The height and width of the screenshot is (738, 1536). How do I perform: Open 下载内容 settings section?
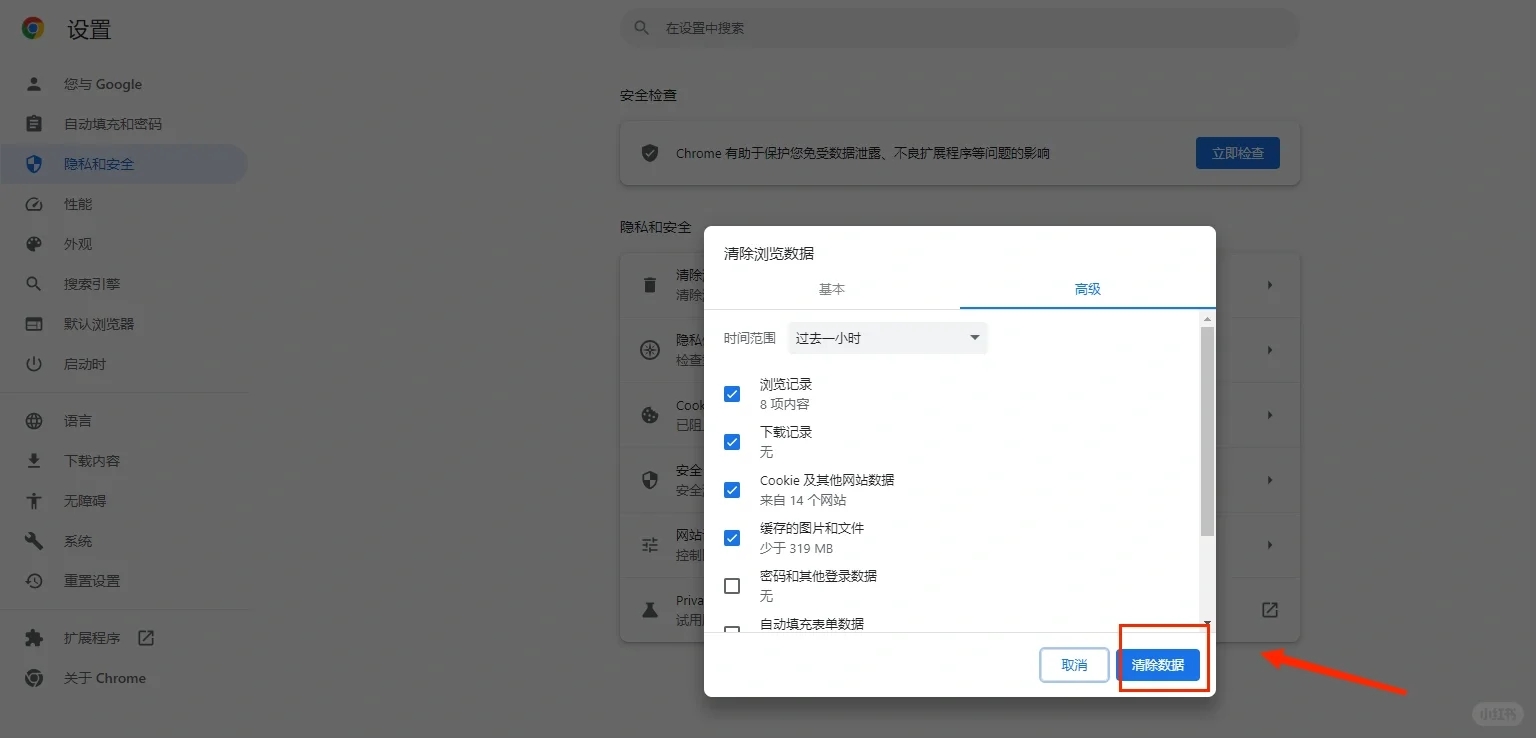tap(124, 461)
